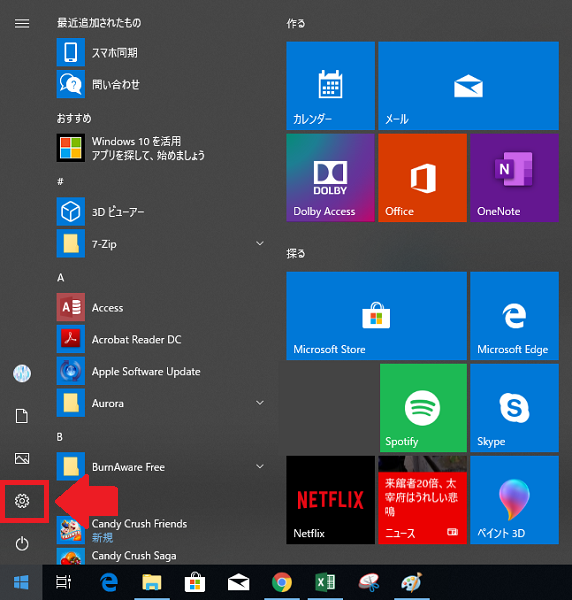Open Documents from Start sidebar
The height and width of the screenshot is (600, 572).
(x=22, y=416)
